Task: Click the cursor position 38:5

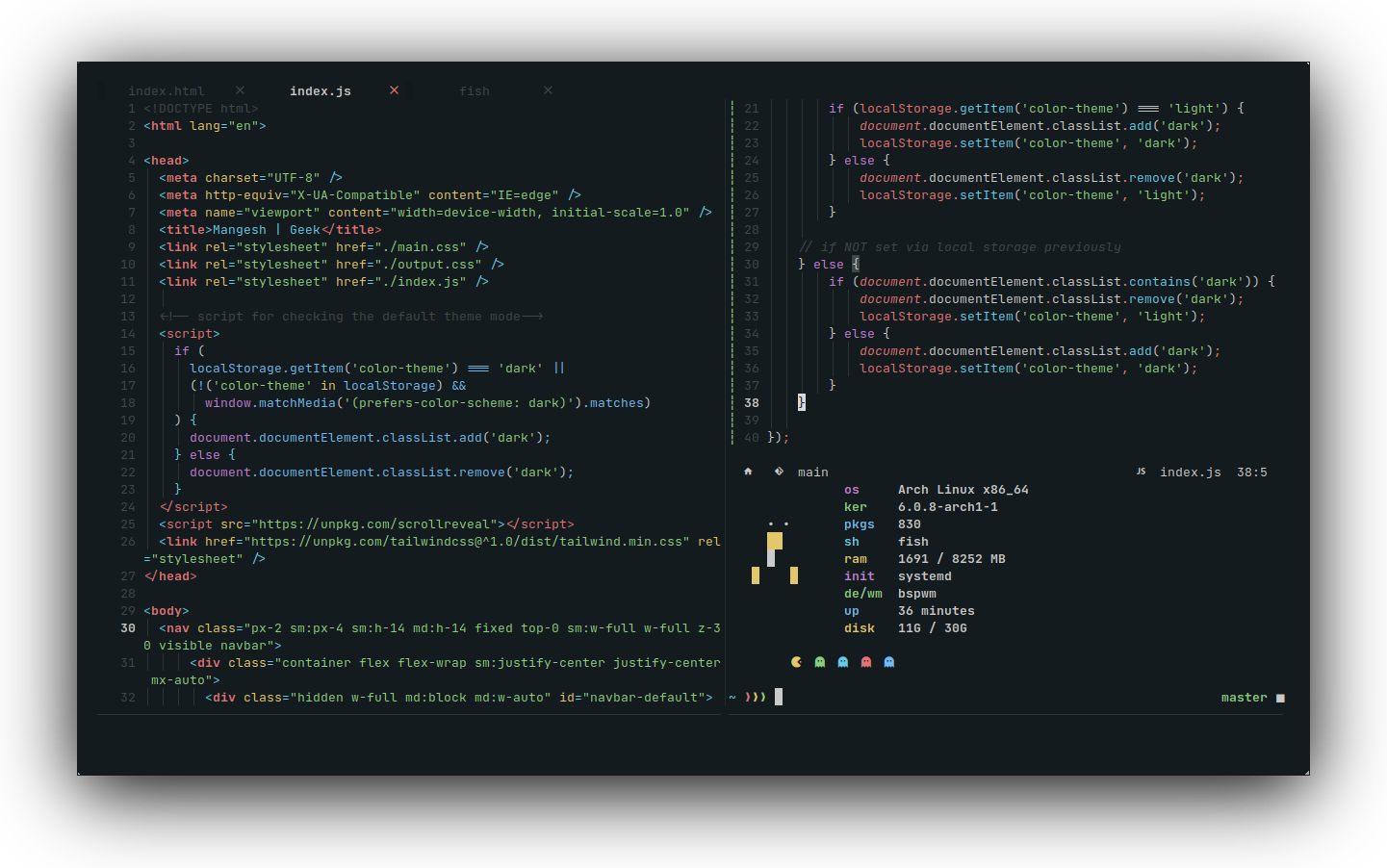Action: pos(1252,472)
